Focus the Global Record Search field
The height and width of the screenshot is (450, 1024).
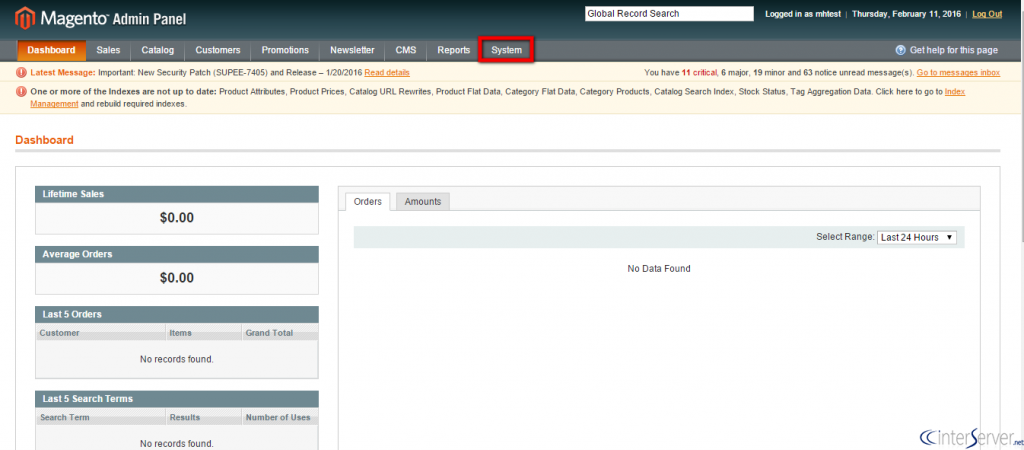tap(669, 14)
